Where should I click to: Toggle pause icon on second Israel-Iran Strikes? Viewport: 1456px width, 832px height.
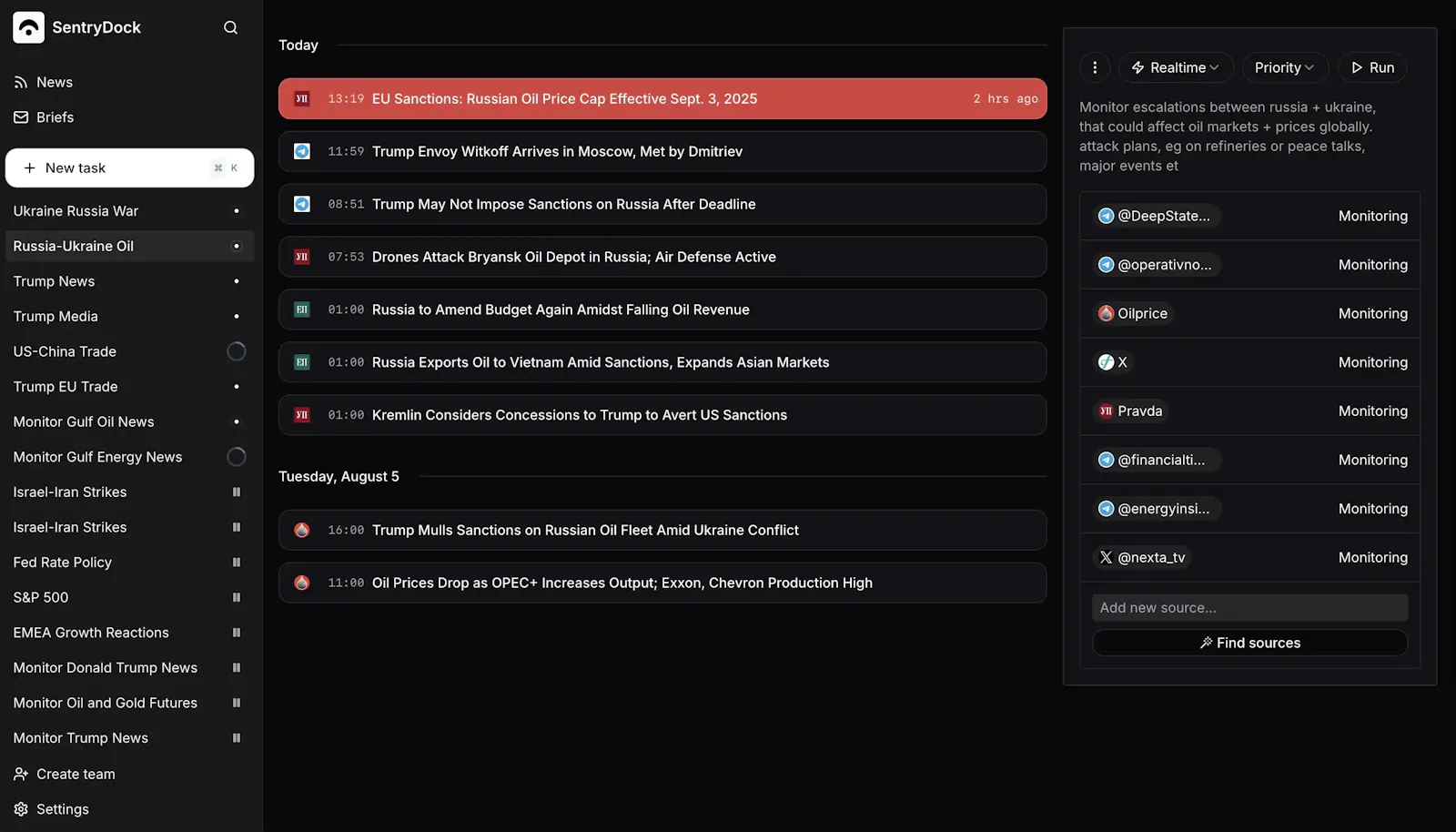pos(237,528)
